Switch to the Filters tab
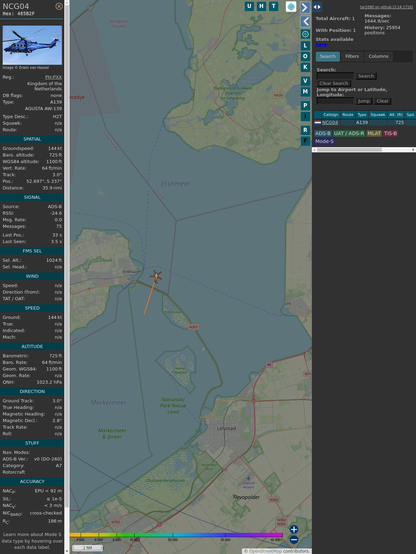The image size is (416, 554). pos(352,56)
